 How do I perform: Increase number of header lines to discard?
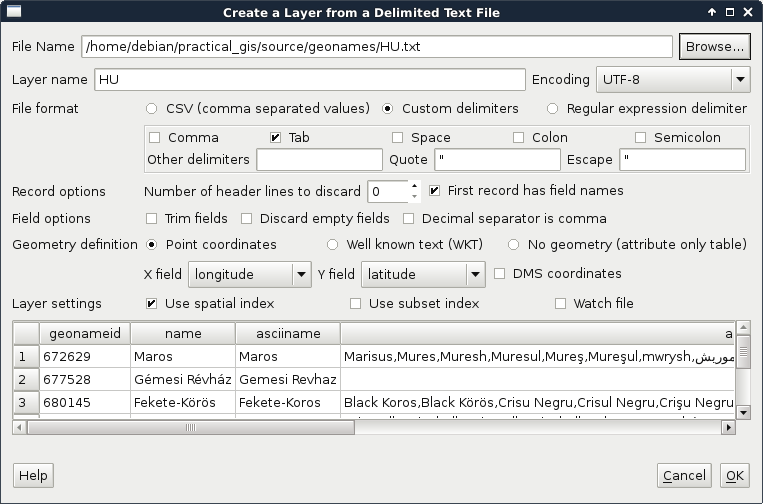pos(414,185)
